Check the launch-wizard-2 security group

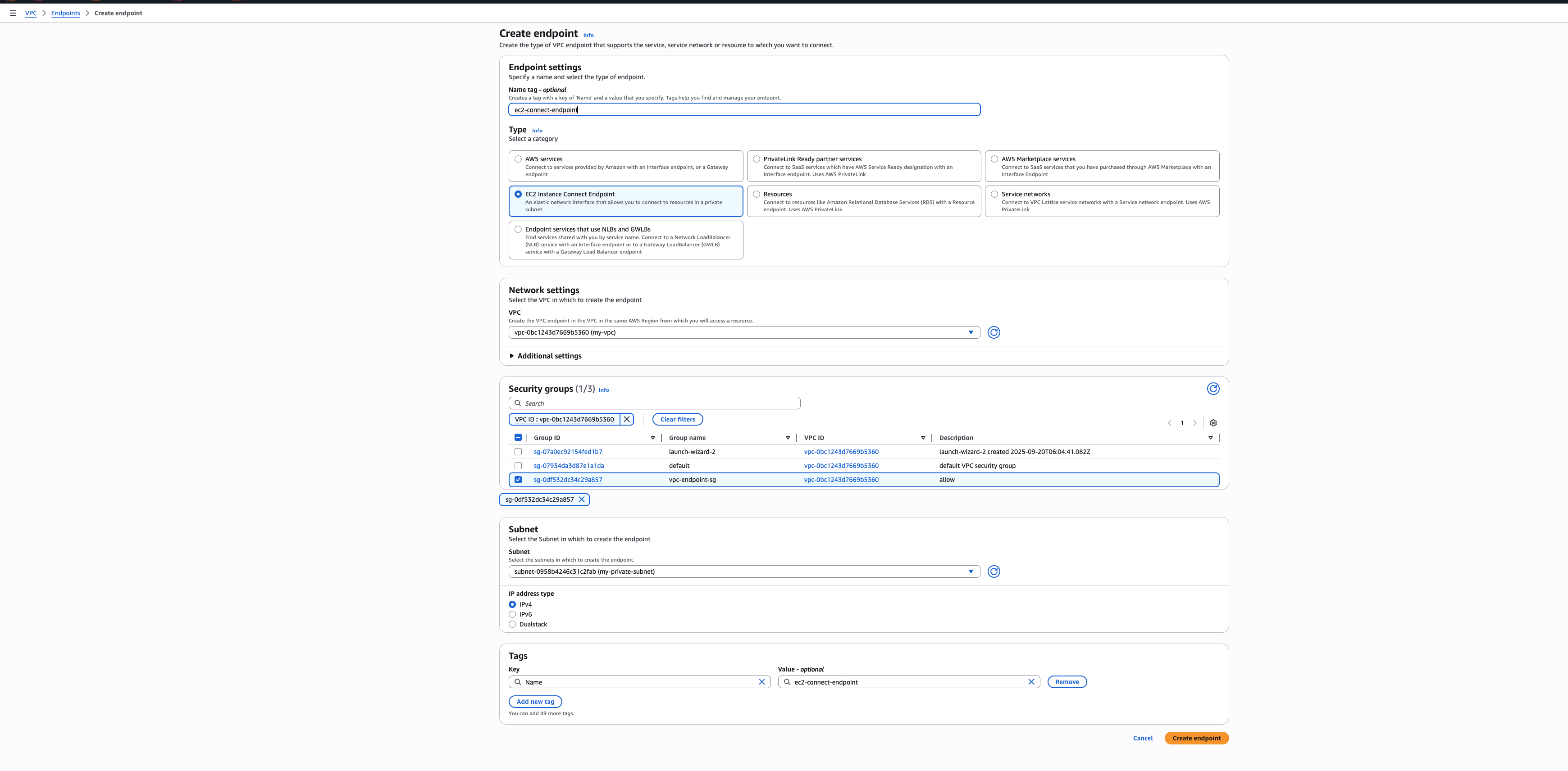coord(518,452)
